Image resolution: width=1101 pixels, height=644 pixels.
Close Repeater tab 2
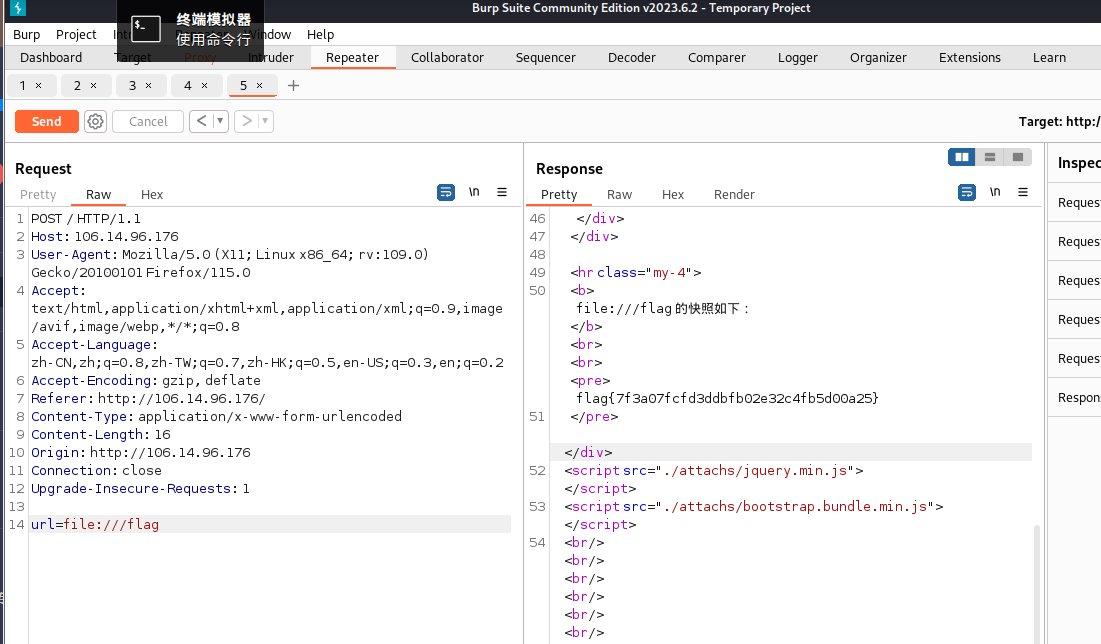(x=93, y=86)
